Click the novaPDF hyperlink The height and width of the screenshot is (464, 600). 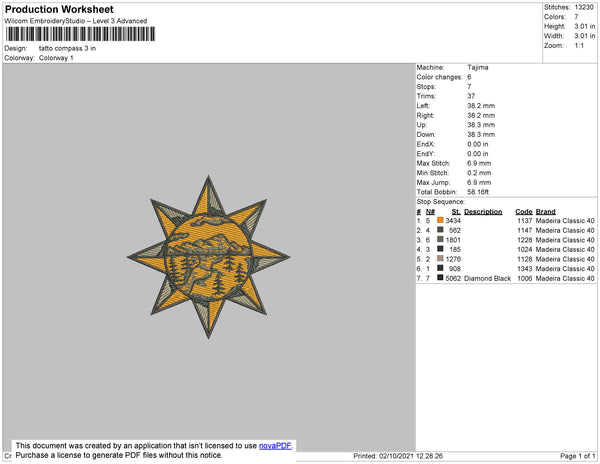(275, 446)
